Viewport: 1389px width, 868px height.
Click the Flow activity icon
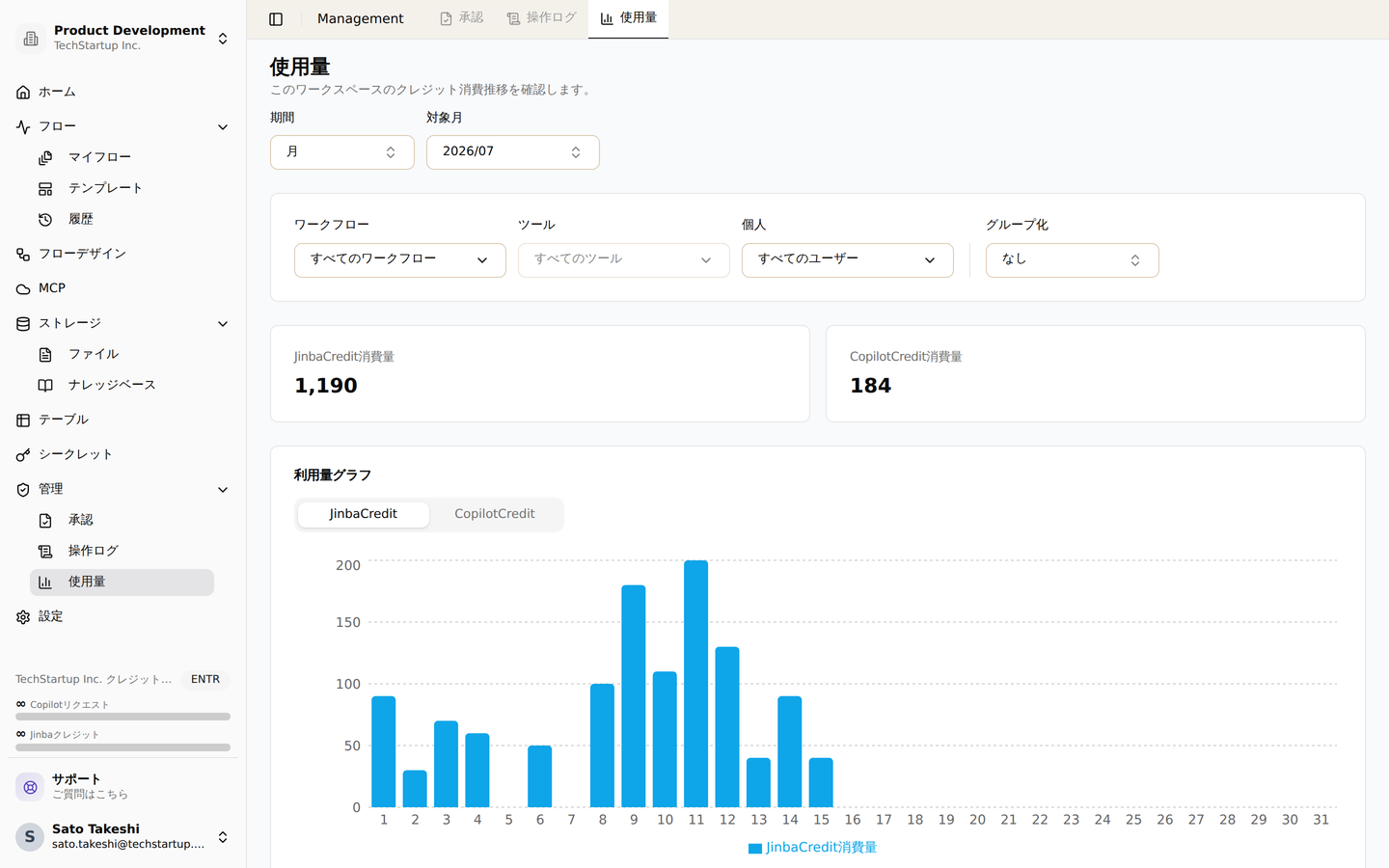(x=23, y=127)
